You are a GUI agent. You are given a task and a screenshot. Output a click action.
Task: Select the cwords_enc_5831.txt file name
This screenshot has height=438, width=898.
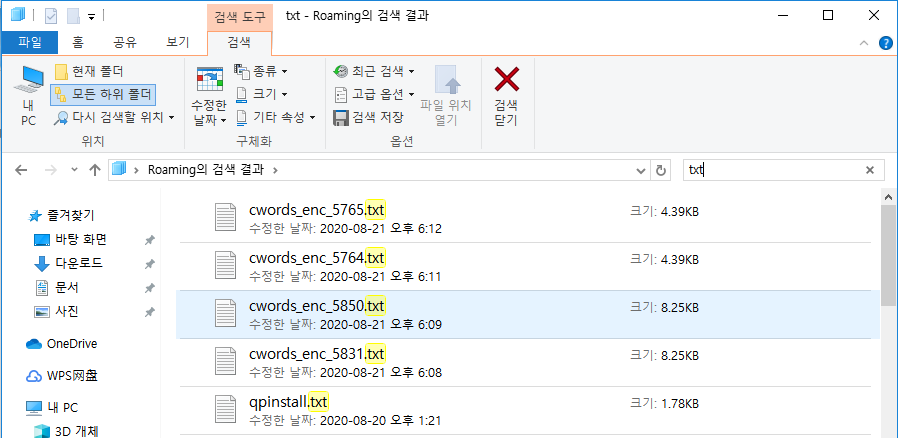pyautogui.click(x=317, y=354)
